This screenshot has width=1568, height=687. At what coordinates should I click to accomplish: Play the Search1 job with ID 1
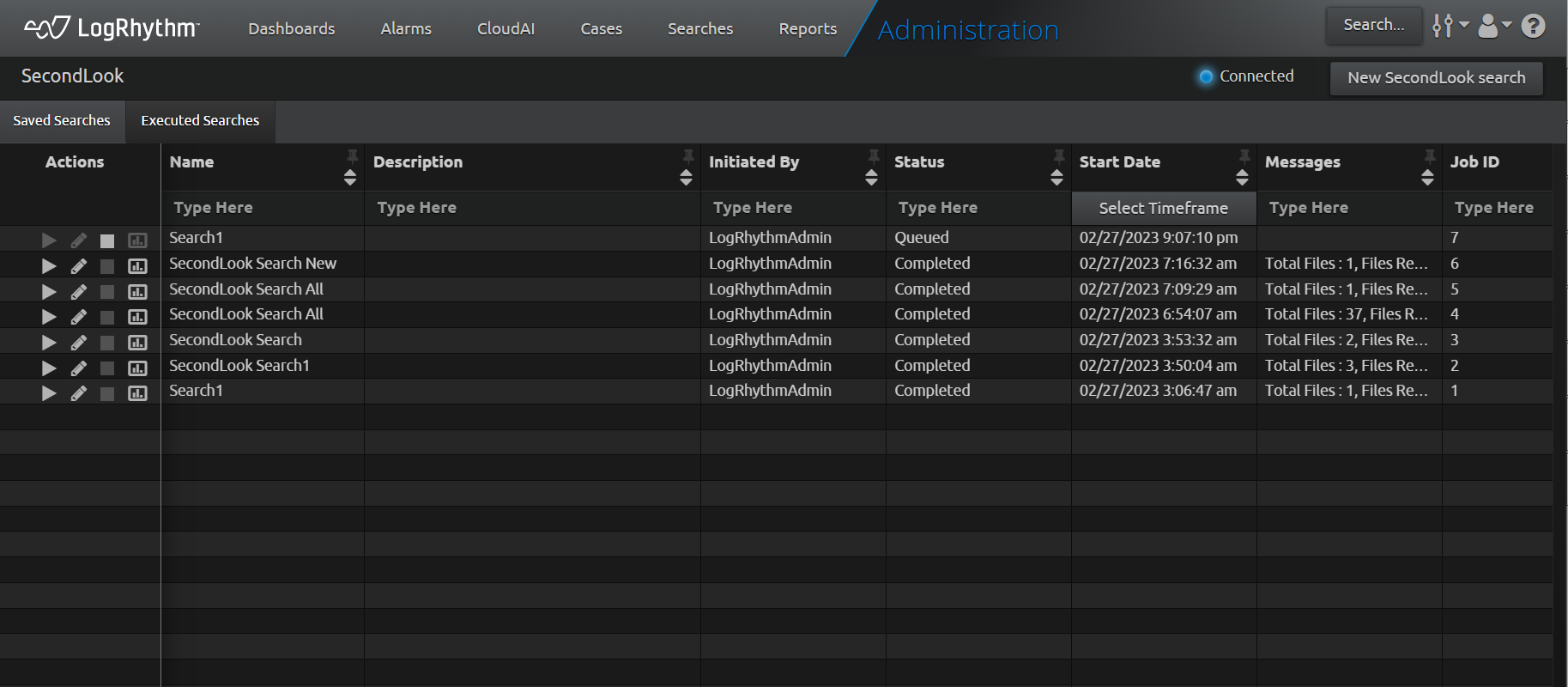(x=49, y=393)
